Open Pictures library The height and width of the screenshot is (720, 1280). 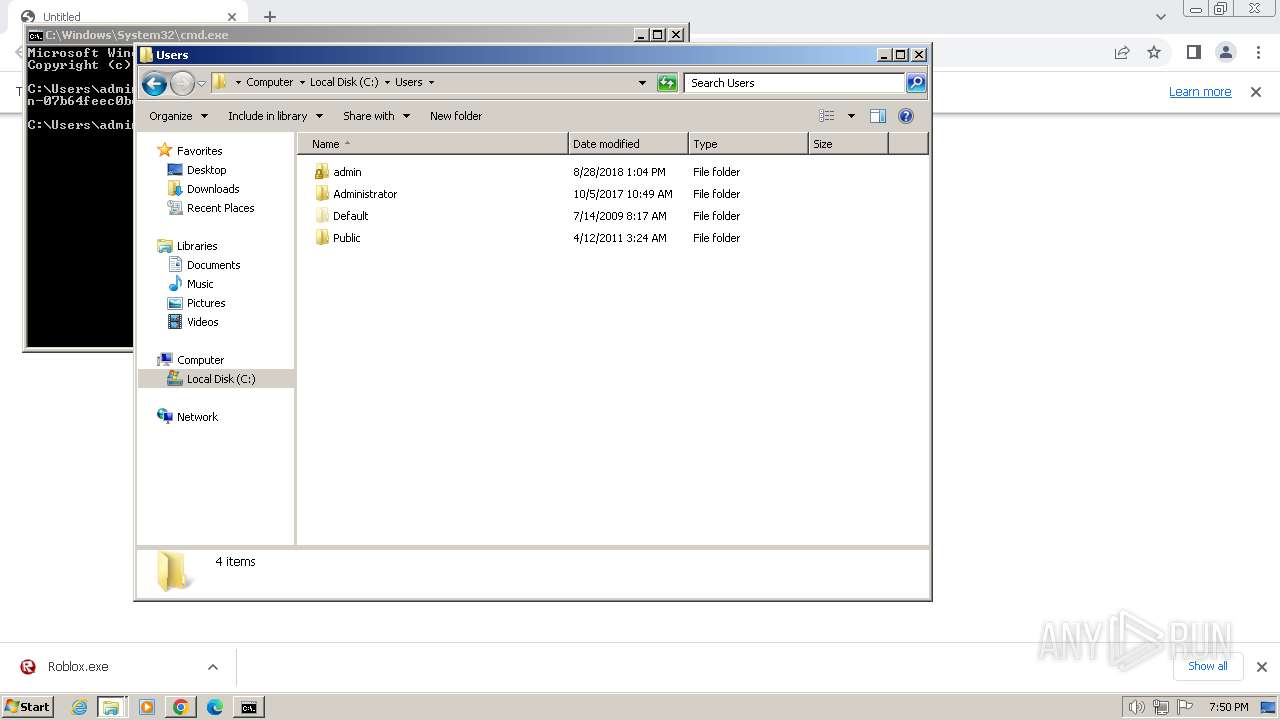tap(206, 303)
